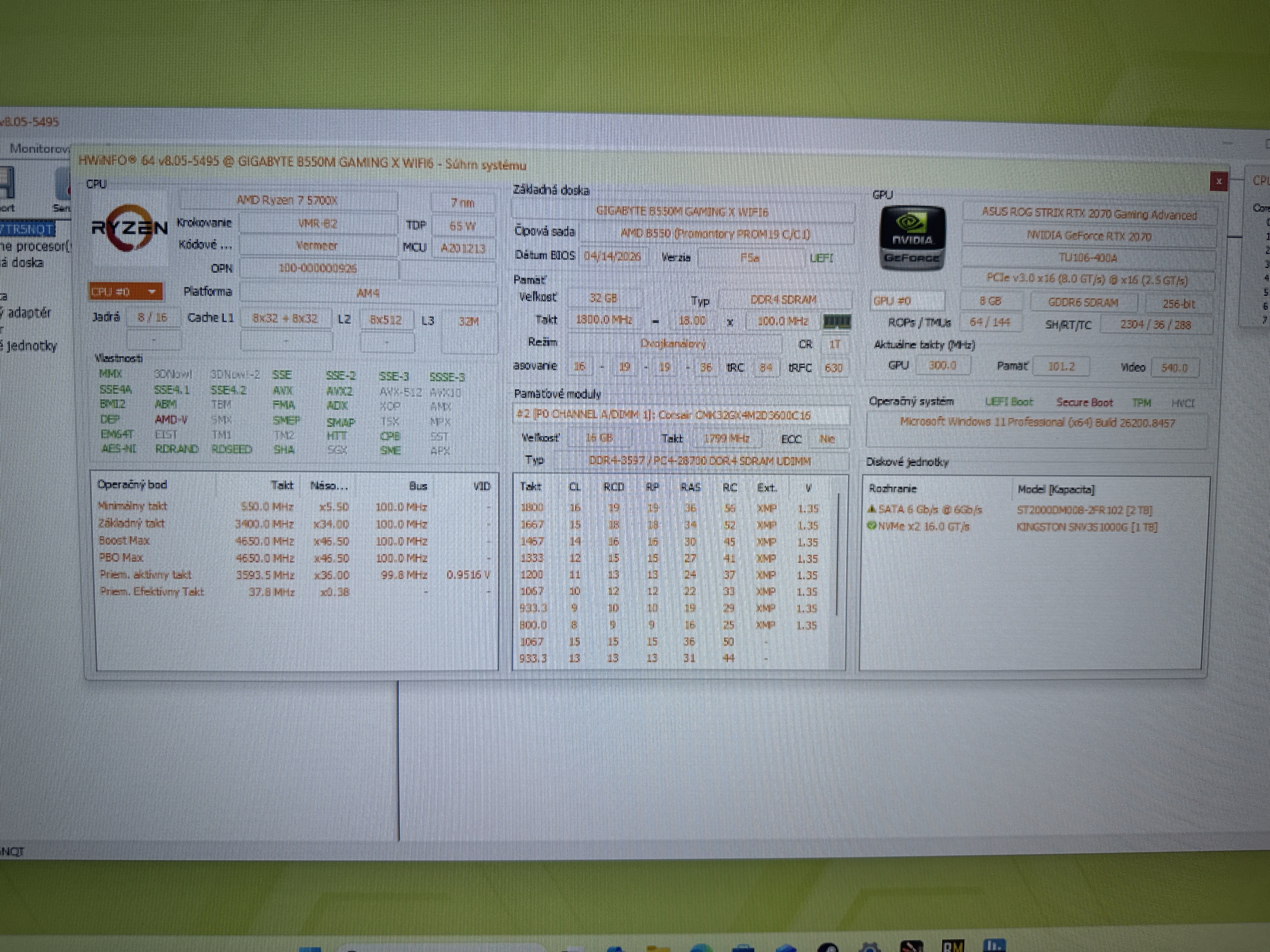Open the GPU #0 selector dropdown
1270x952 pixels.
[908, 301]
